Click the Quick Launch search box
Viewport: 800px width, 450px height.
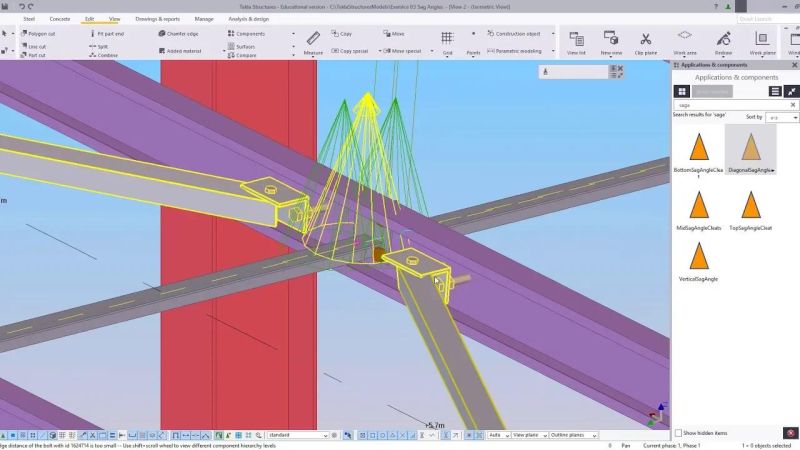[767, 19]
